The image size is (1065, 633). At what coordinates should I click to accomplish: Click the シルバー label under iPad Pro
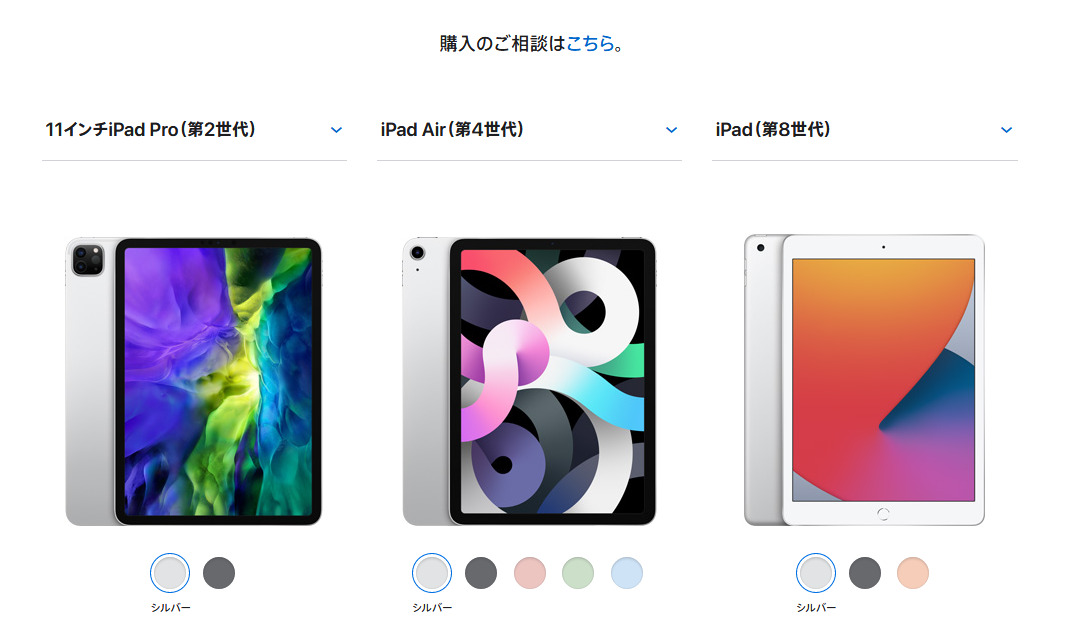click(170, 608)
